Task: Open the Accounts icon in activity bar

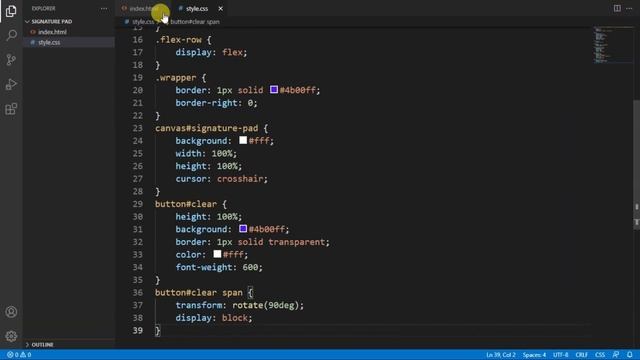Action: 11,312
